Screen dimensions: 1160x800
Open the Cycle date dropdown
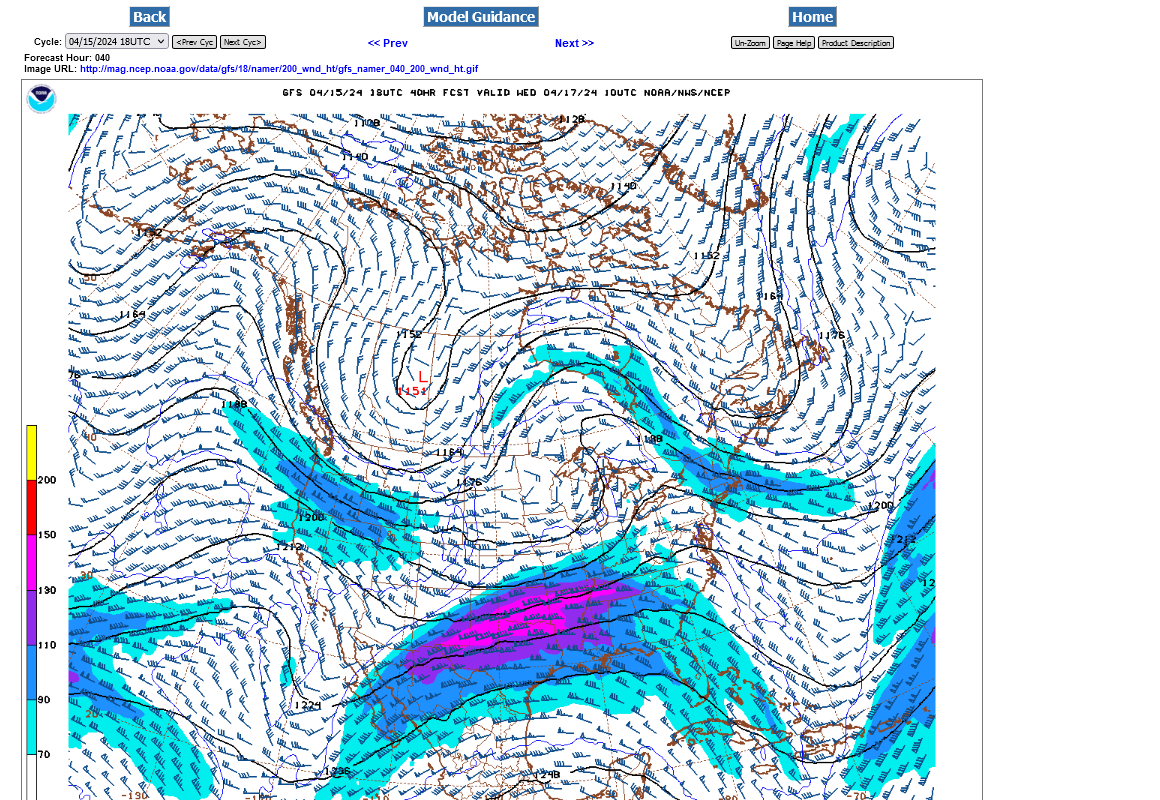pos(116,42)
